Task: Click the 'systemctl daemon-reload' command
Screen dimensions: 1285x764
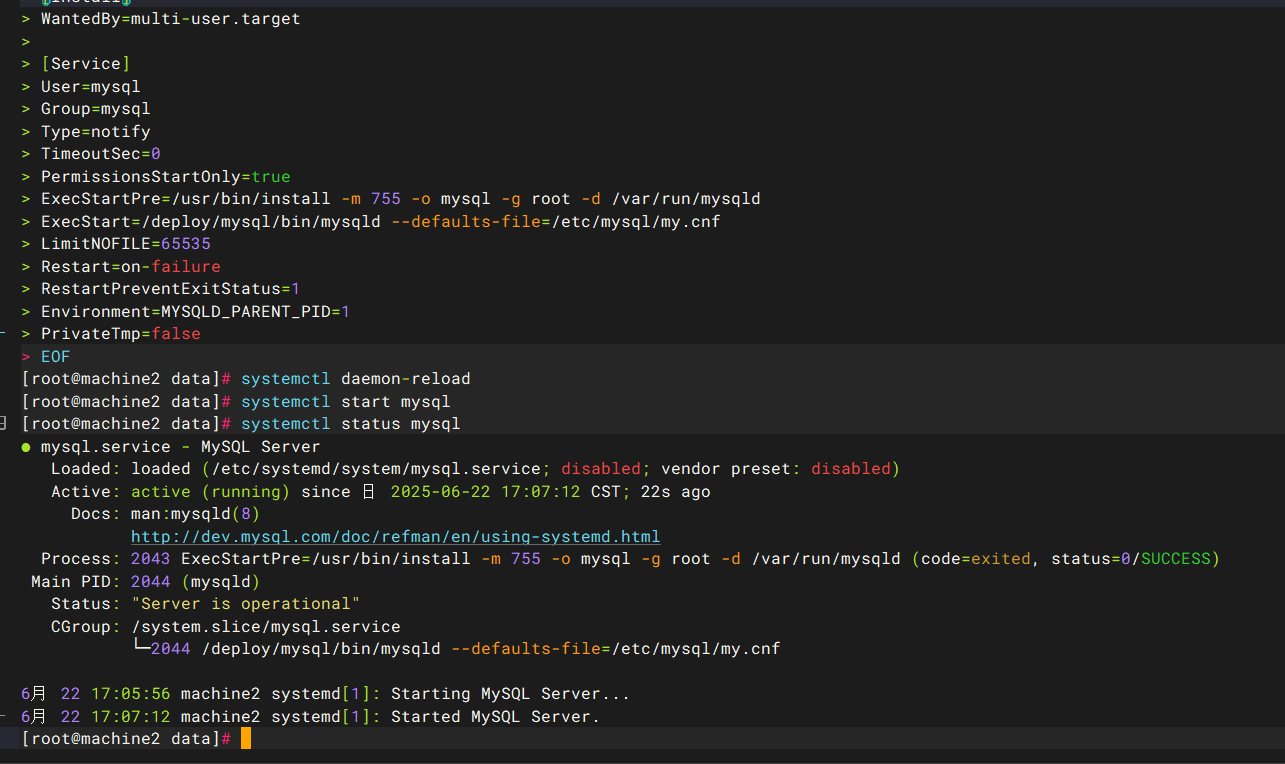Action: 355,379
